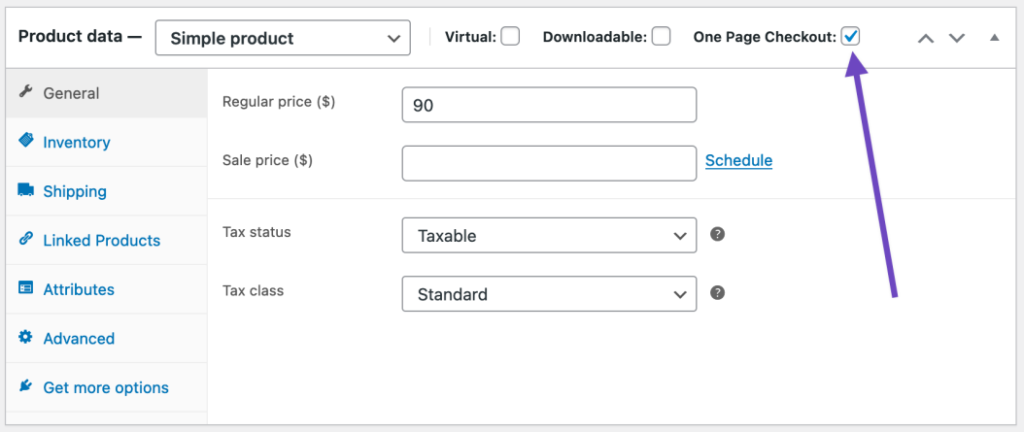
Task: Click the Get more options plug icon
Action: [x=26, y=387]
